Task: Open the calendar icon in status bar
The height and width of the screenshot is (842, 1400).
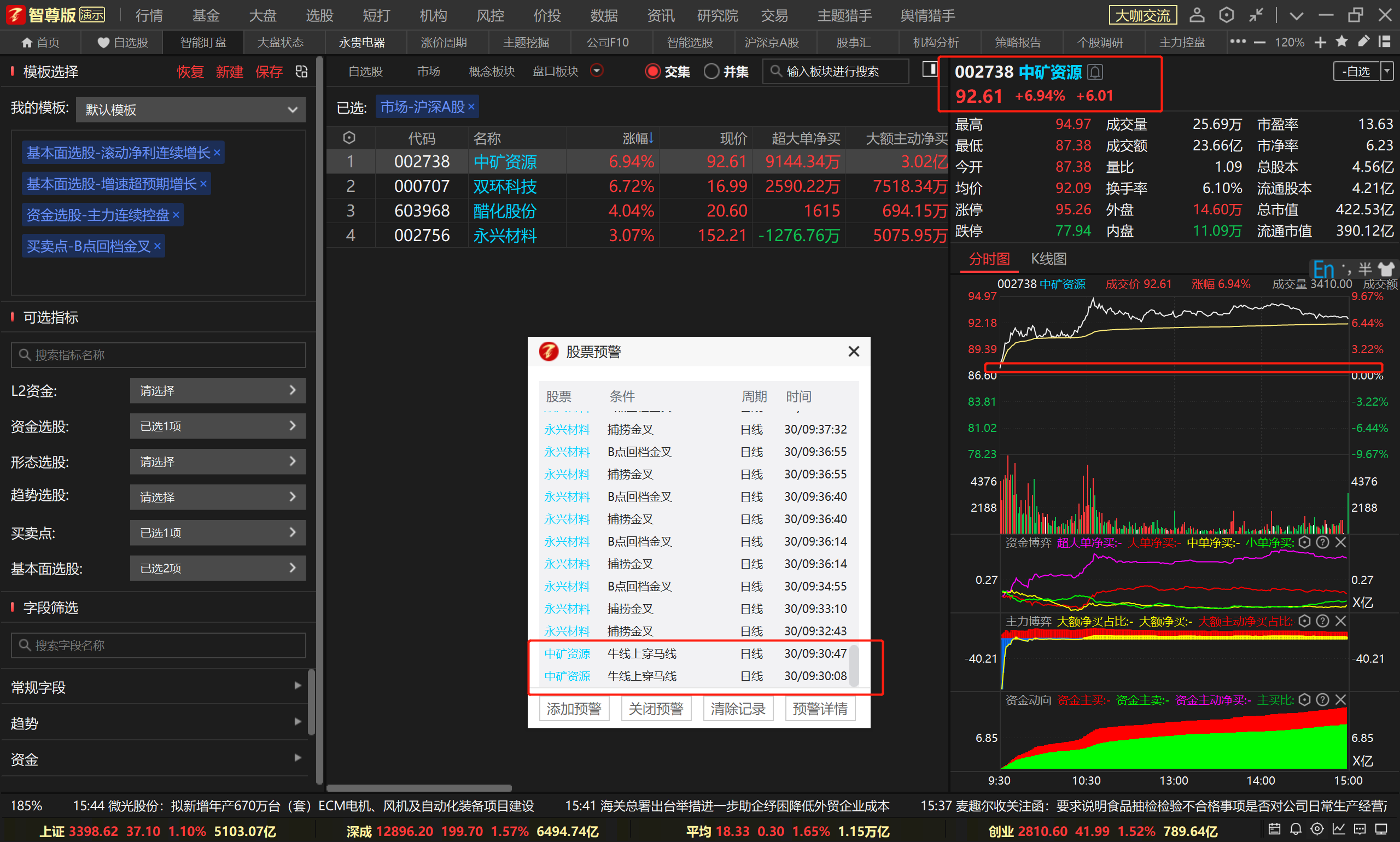Action: pyautogui.click(x=1274, y=829)
